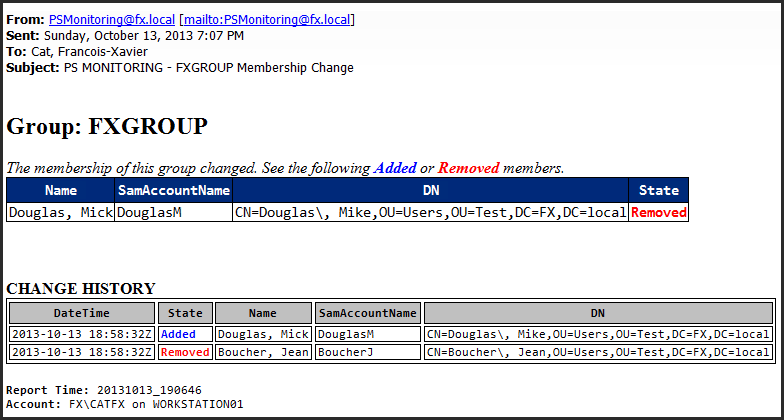This screenshot has height=420, width=784.
Task: Click the red italic 'Removed' word in the sentence
Action: tap(468, 168)
